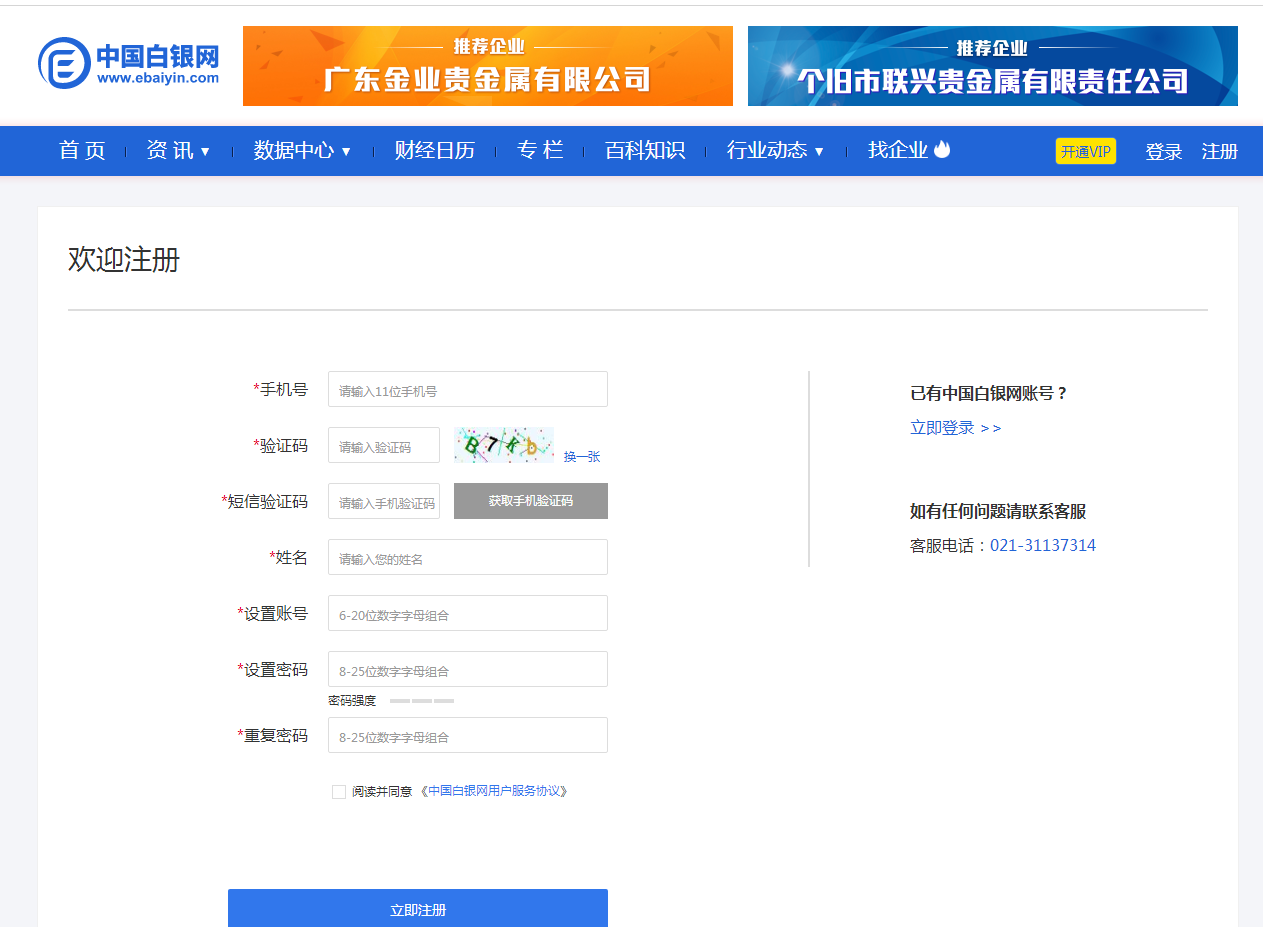Focus the 设置密码 input field
This screenshot has height=927, width=1263.
click(467, 669)
